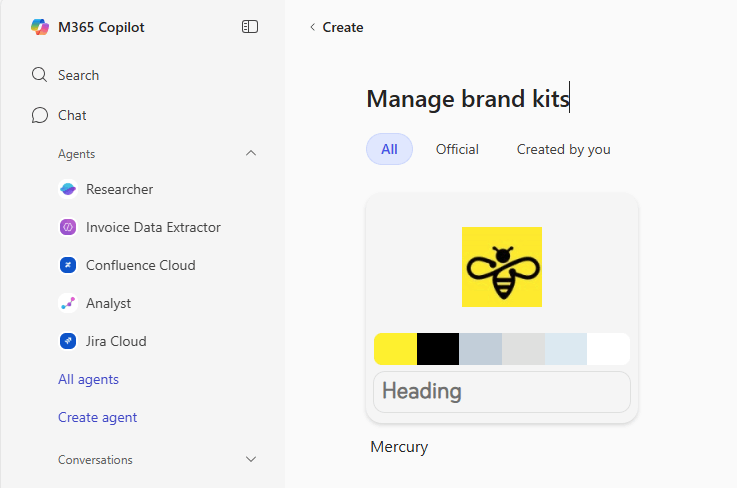Click the Conversations section label

[95, 460]
